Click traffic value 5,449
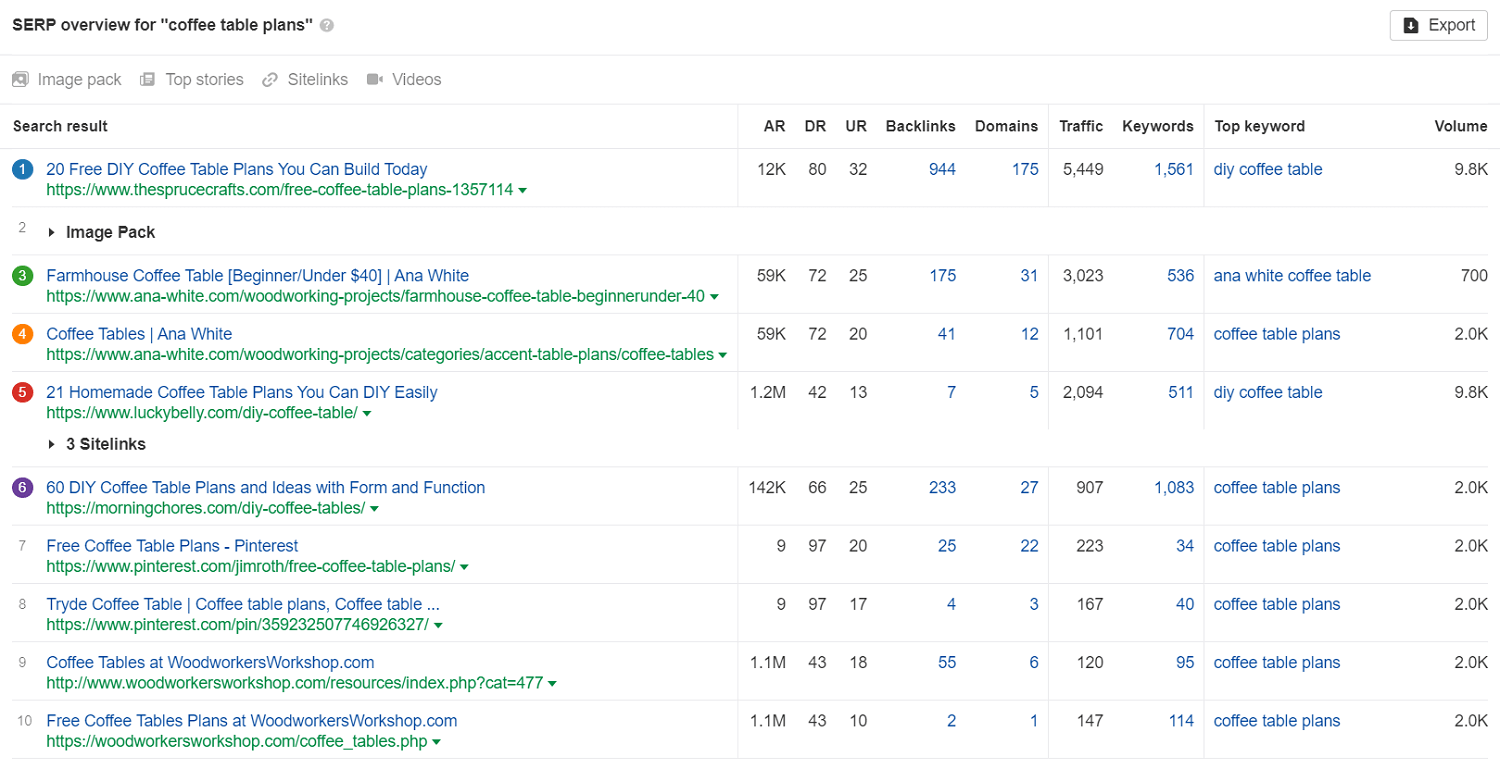1500x769 pixels. pos(1083,169)
